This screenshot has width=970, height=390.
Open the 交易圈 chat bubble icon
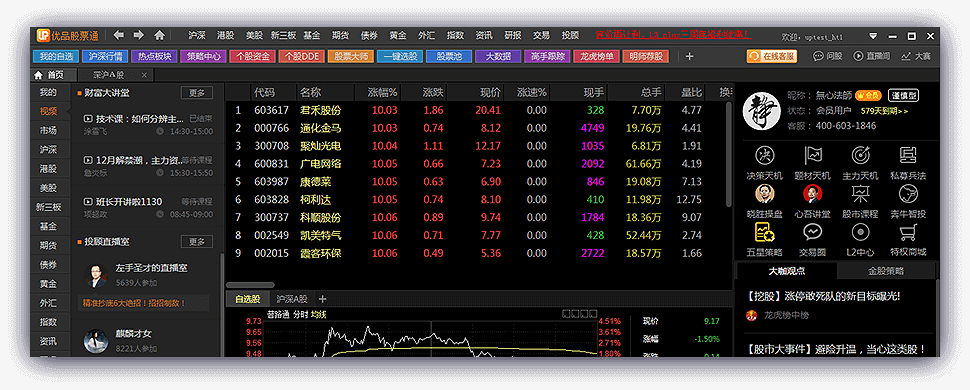pyautogui.click(x=812, y=232)
